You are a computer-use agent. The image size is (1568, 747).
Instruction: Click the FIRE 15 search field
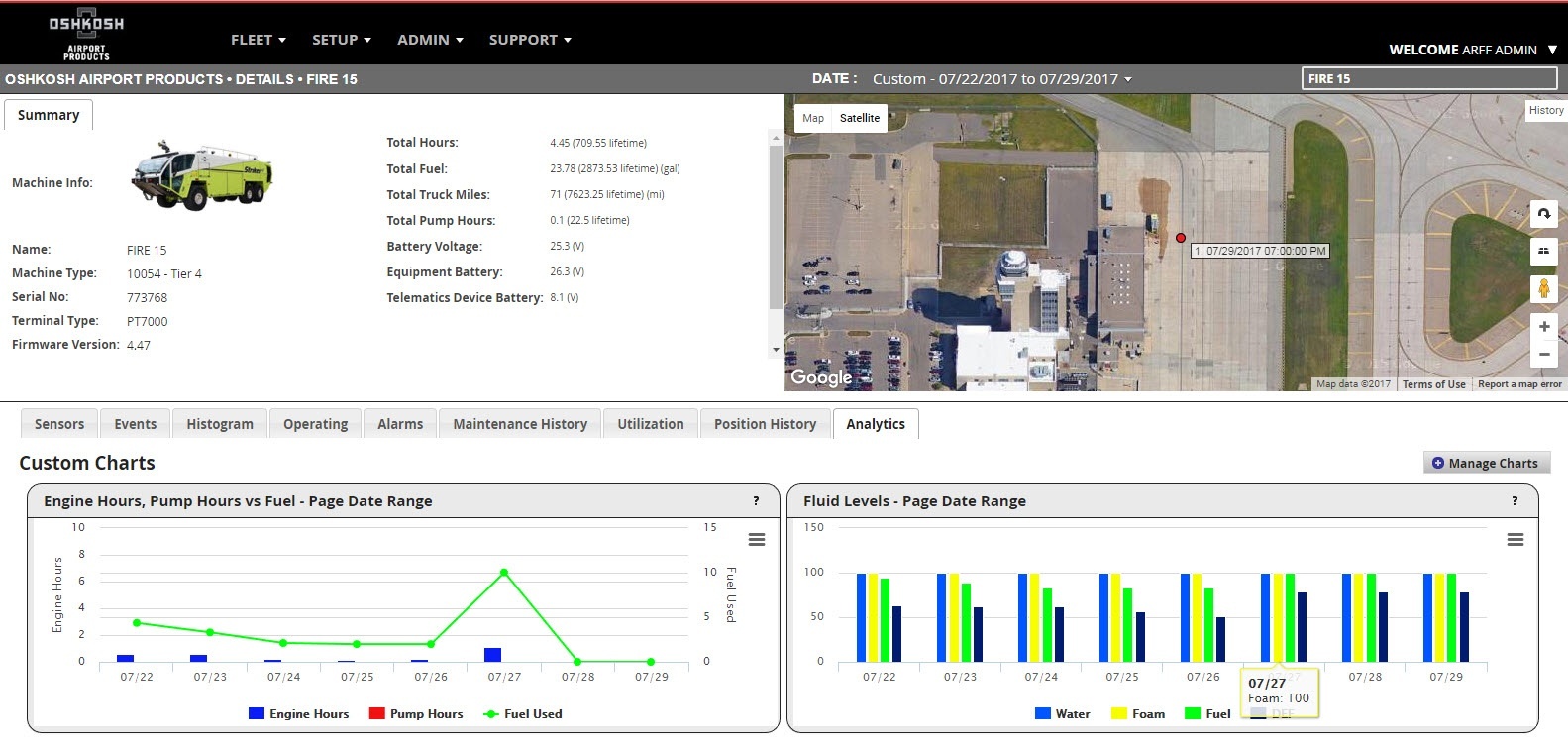tap(1428, 79)
